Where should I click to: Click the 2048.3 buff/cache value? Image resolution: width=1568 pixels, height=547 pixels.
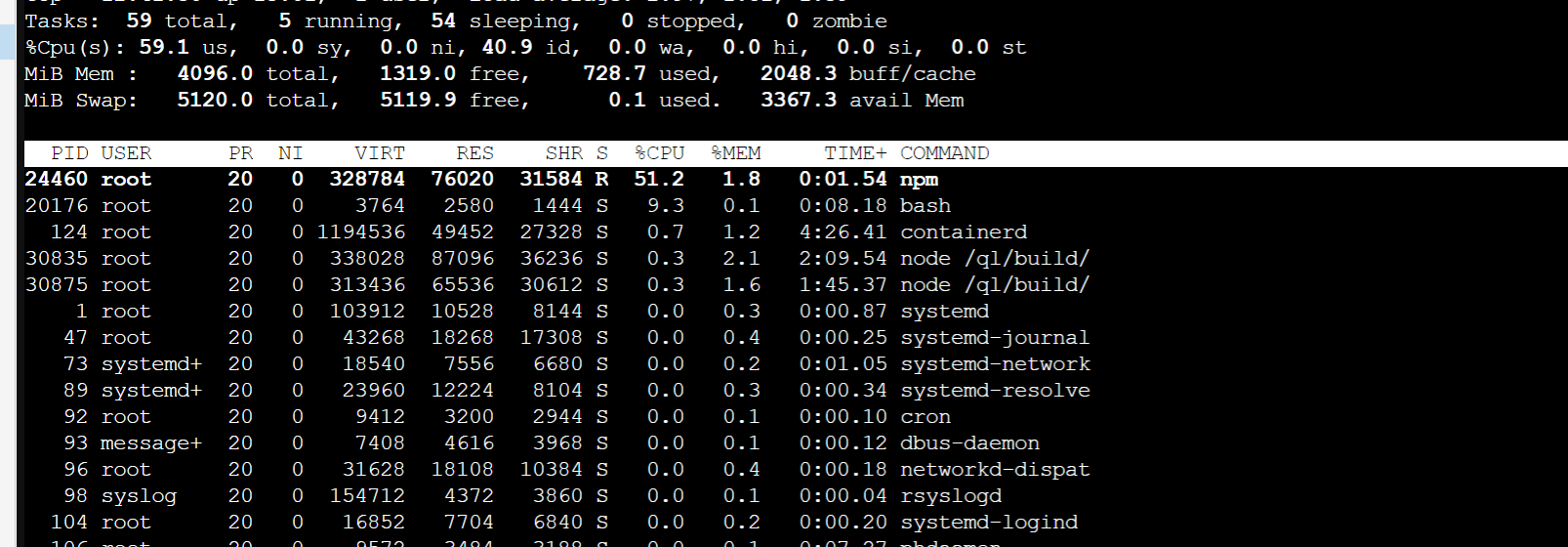pos(799,74)
